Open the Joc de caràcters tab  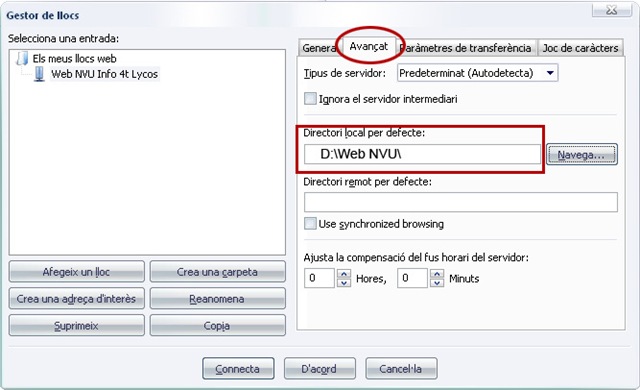pos(580,48)
